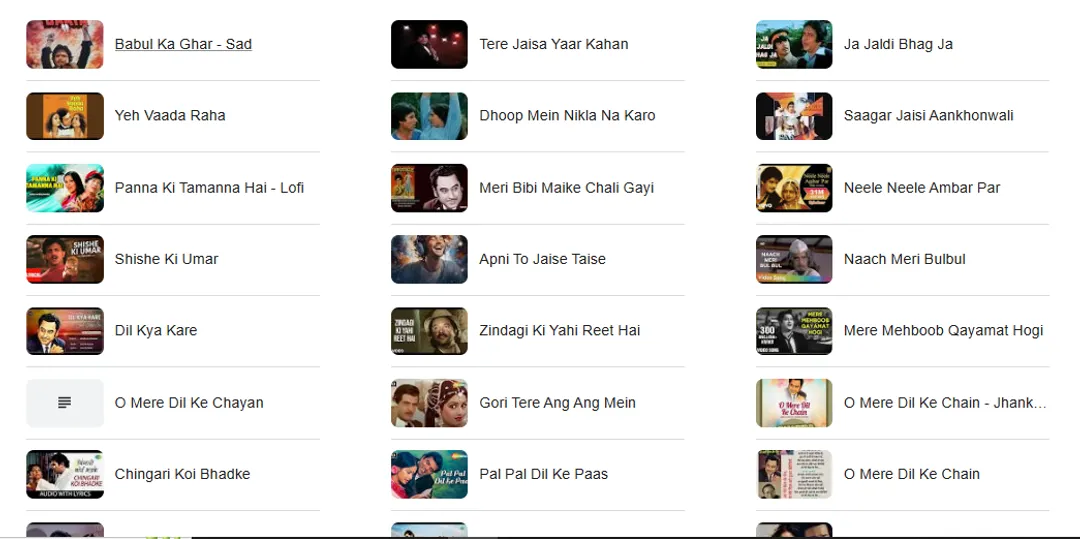1080x539 pixels.
Task: Click O Mere Dil Ke Chain - Jhankar title
Action: tap(945, 403)
